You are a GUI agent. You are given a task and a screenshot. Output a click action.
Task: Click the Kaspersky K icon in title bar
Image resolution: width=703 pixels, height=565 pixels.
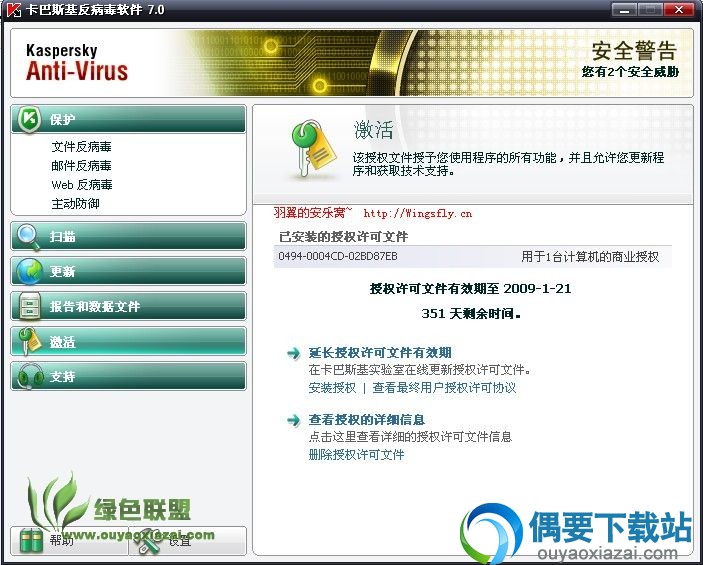point(14,9)
